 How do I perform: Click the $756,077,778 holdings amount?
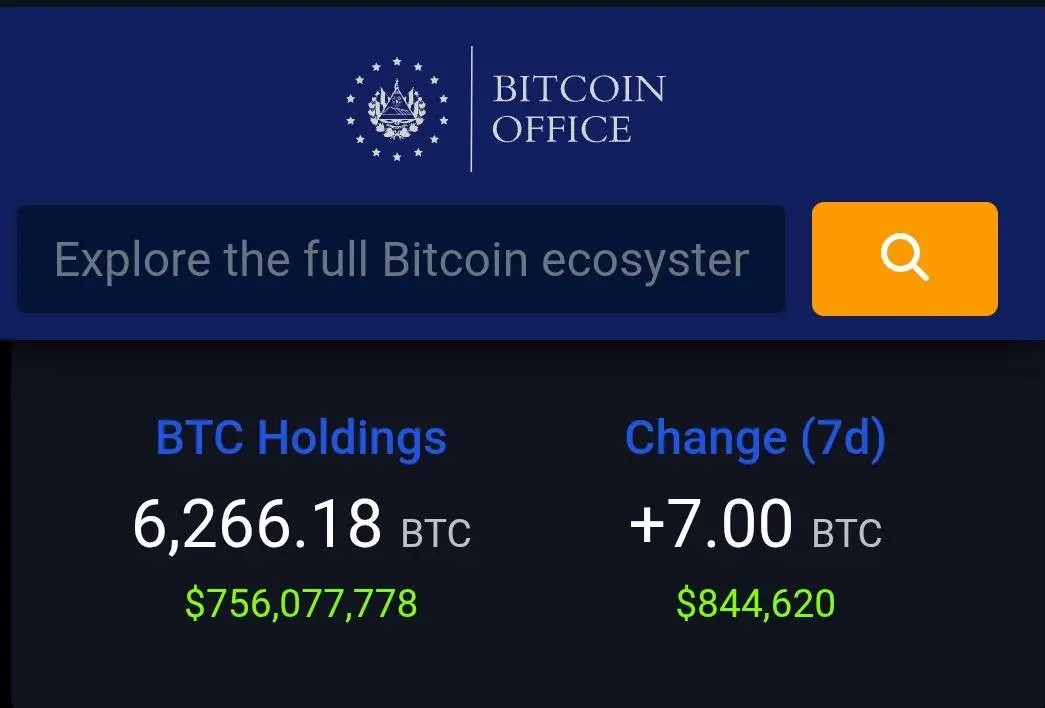tap(301, 603)
